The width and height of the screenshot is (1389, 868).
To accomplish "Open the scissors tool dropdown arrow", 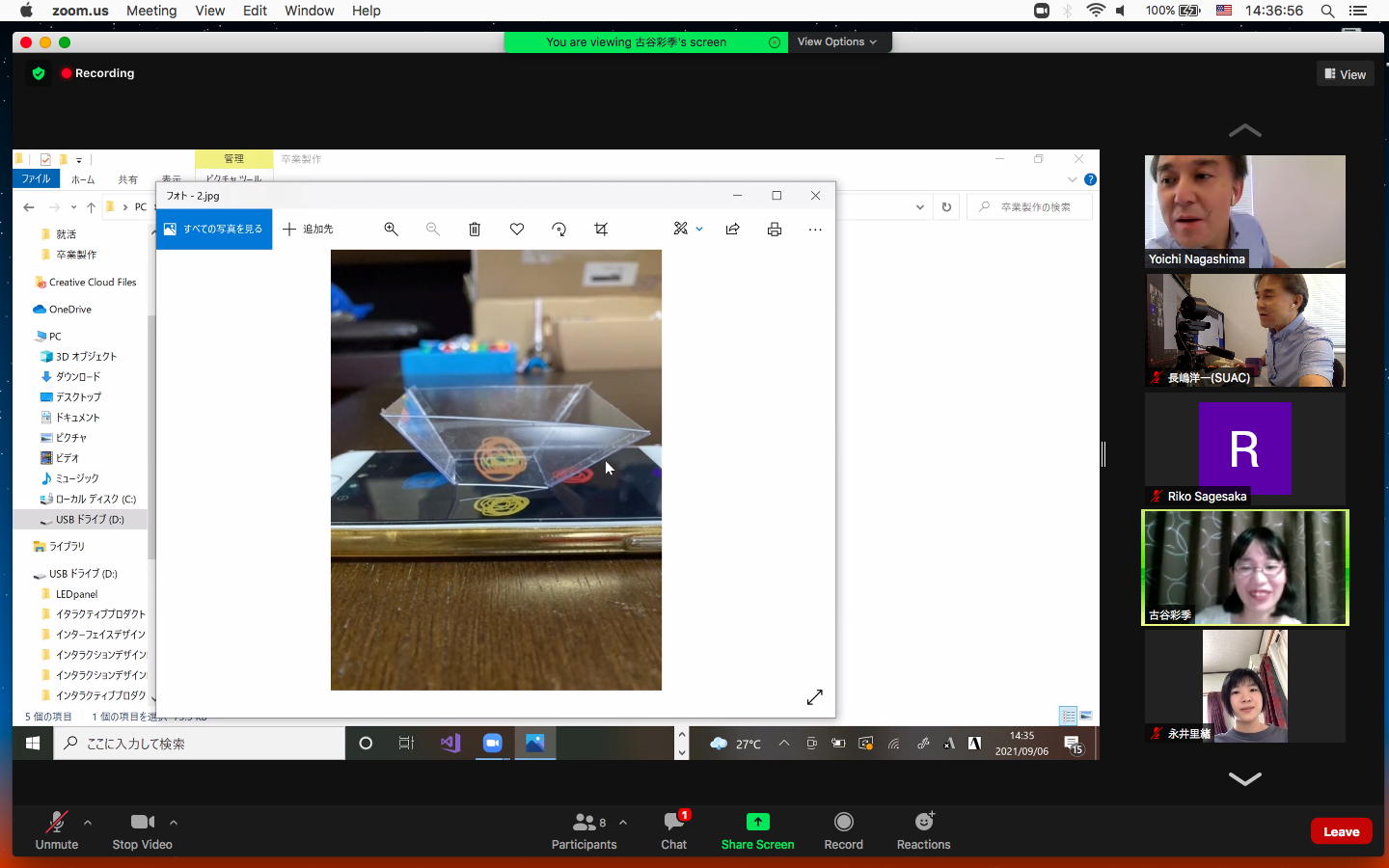I will click(699, 230).
